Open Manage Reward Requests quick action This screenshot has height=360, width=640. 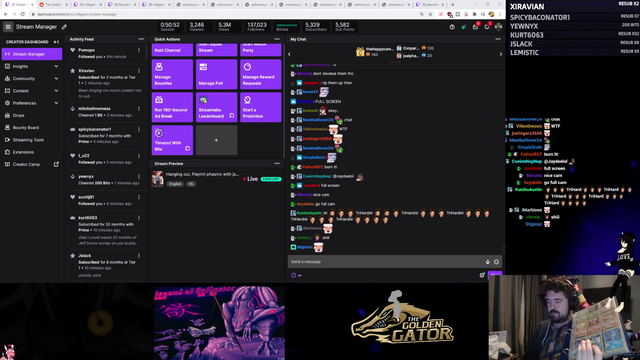[x=260, y=74]
